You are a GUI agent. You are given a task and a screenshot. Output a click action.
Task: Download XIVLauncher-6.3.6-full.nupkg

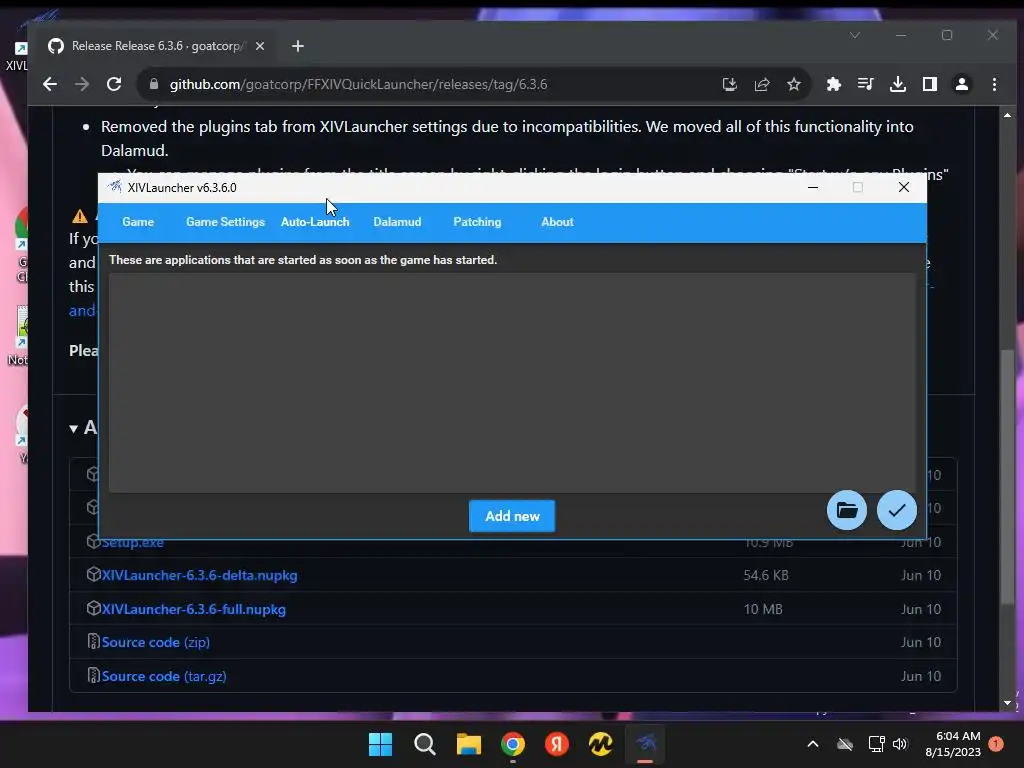193,609
